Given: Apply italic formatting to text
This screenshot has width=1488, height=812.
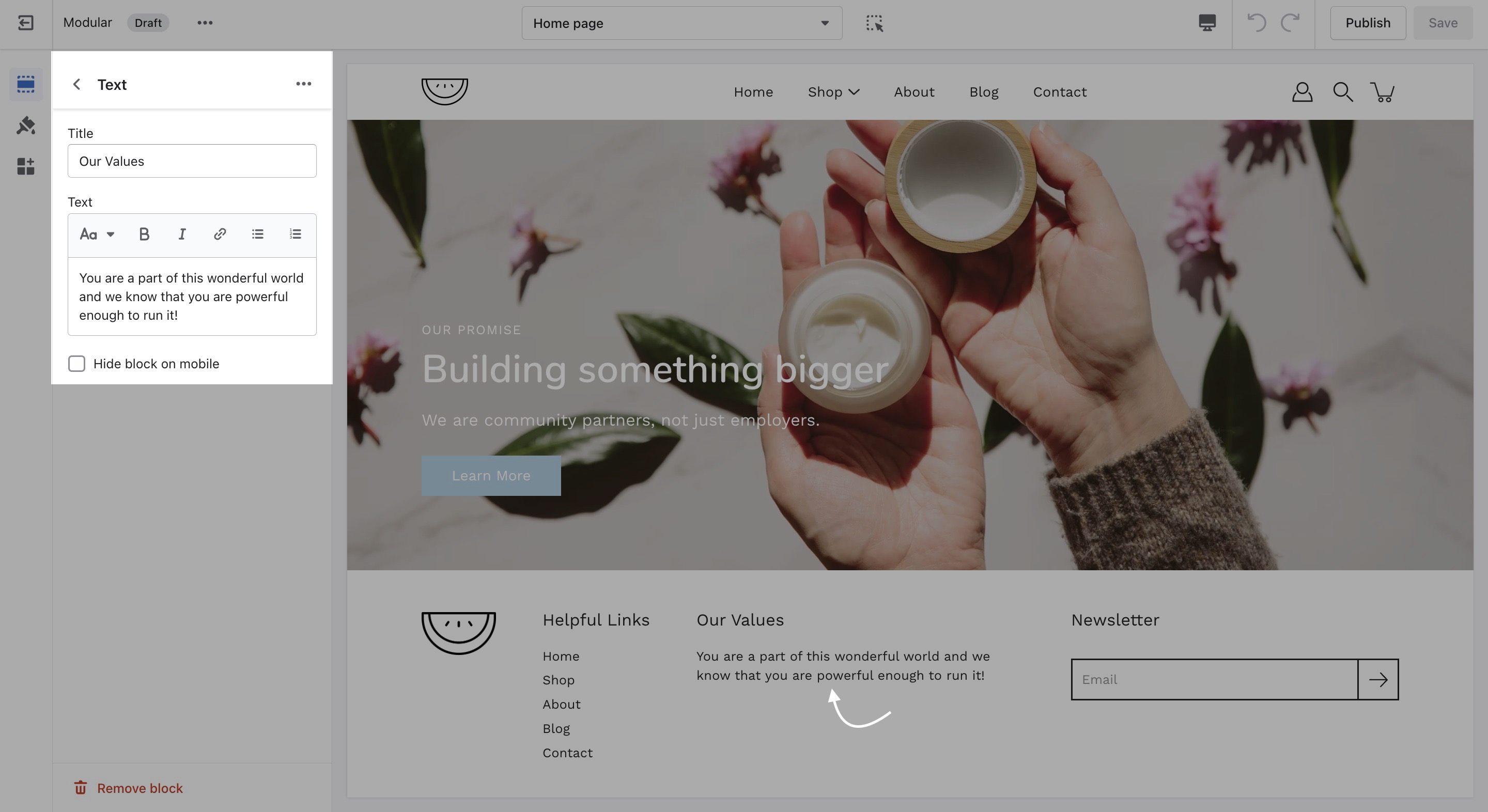Looking at the screenshot, I should click(182, 234).
